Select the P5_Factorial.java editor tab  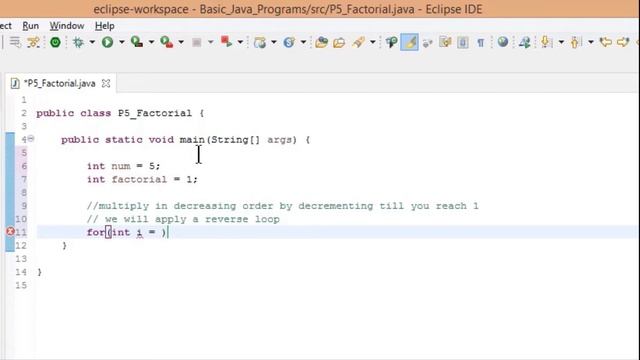[x=60, y=84]
